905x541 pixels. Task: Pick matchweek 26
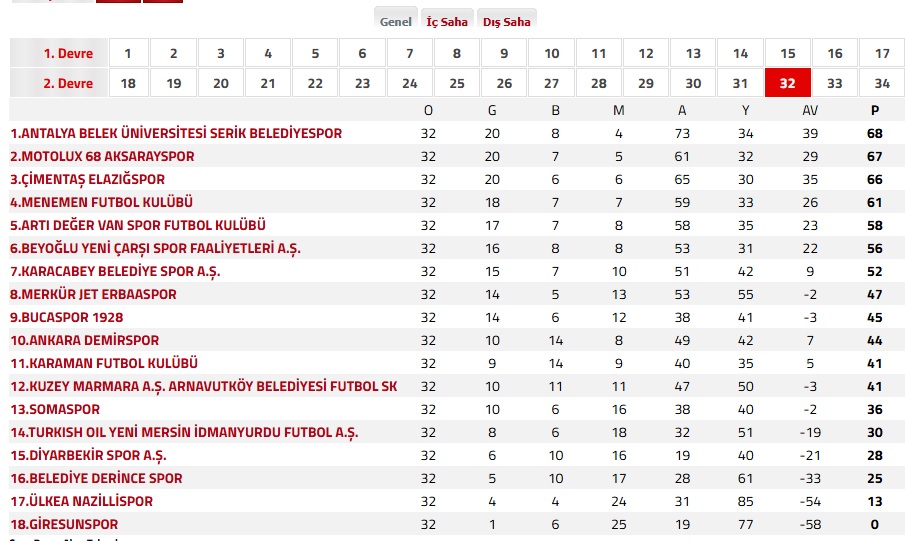tap(504, 83)
